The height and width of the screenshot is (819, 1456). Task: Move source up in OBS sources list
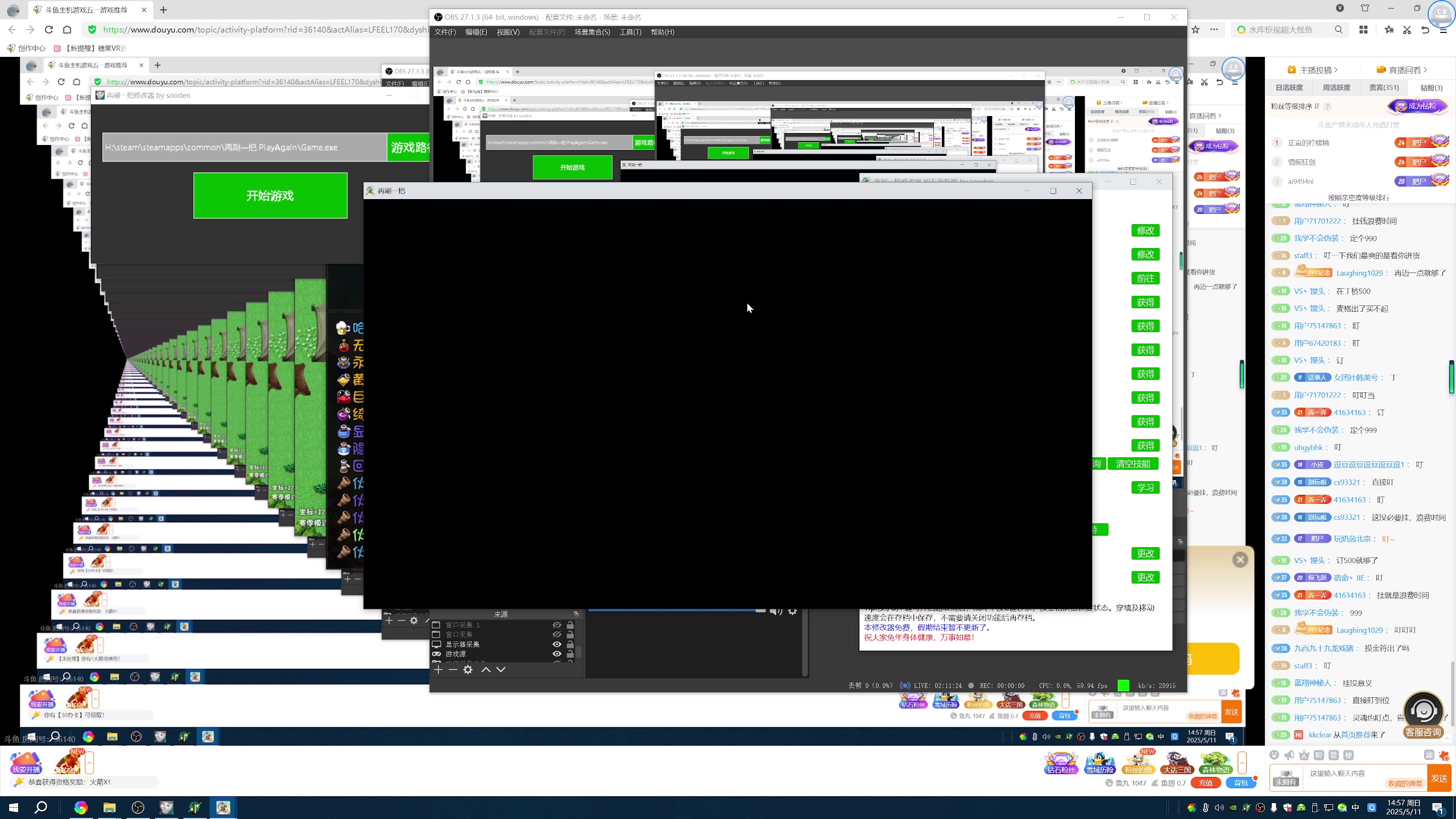click(x=486, y=669)
